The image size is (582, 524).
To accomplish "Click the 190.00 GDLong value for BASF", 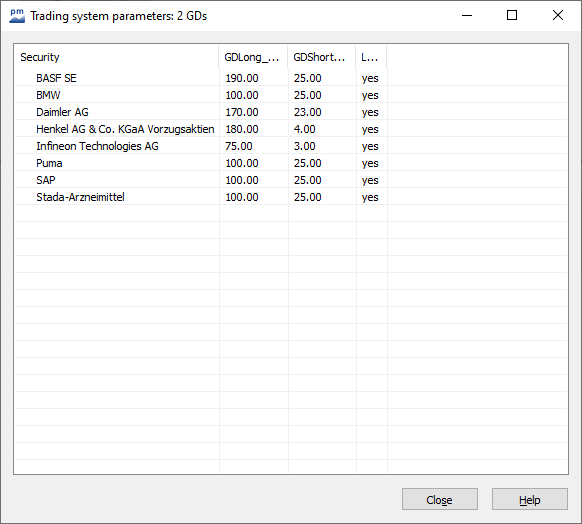I will [242, 78].
